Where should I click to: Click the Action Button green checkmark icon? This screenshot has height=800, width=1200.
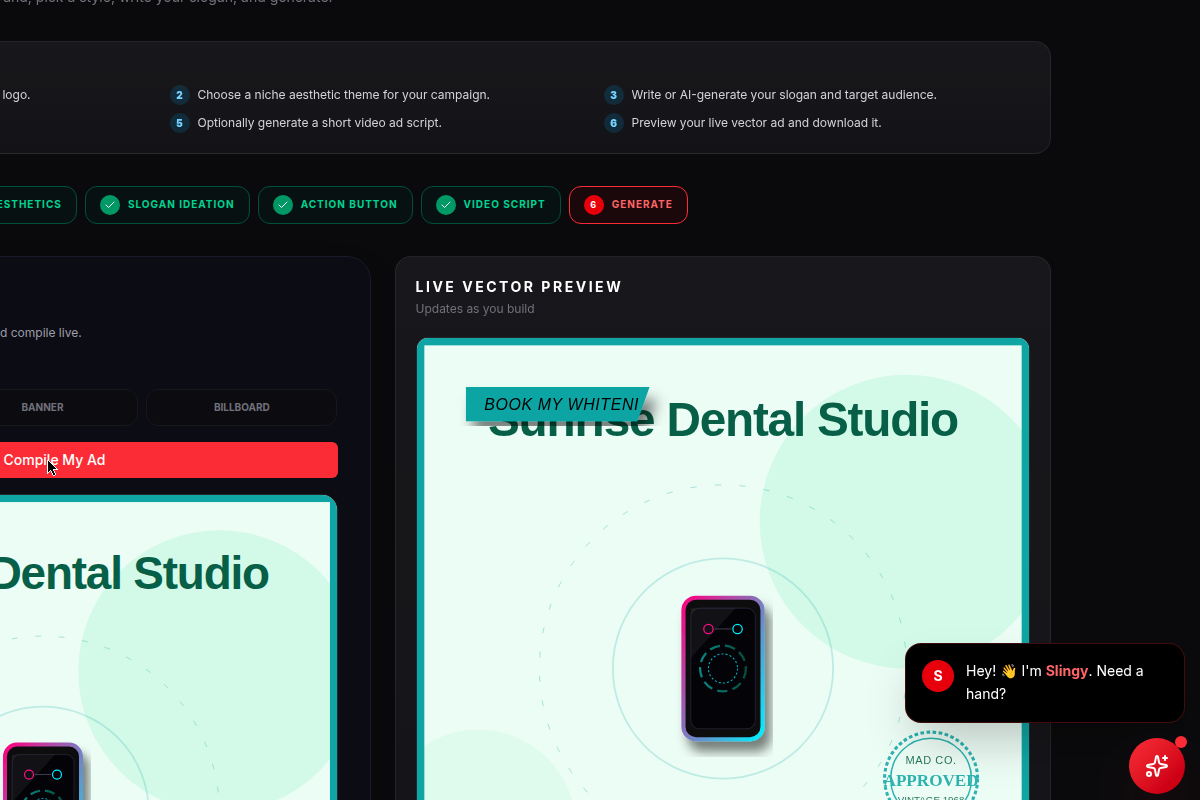click(x=283, y=205)
